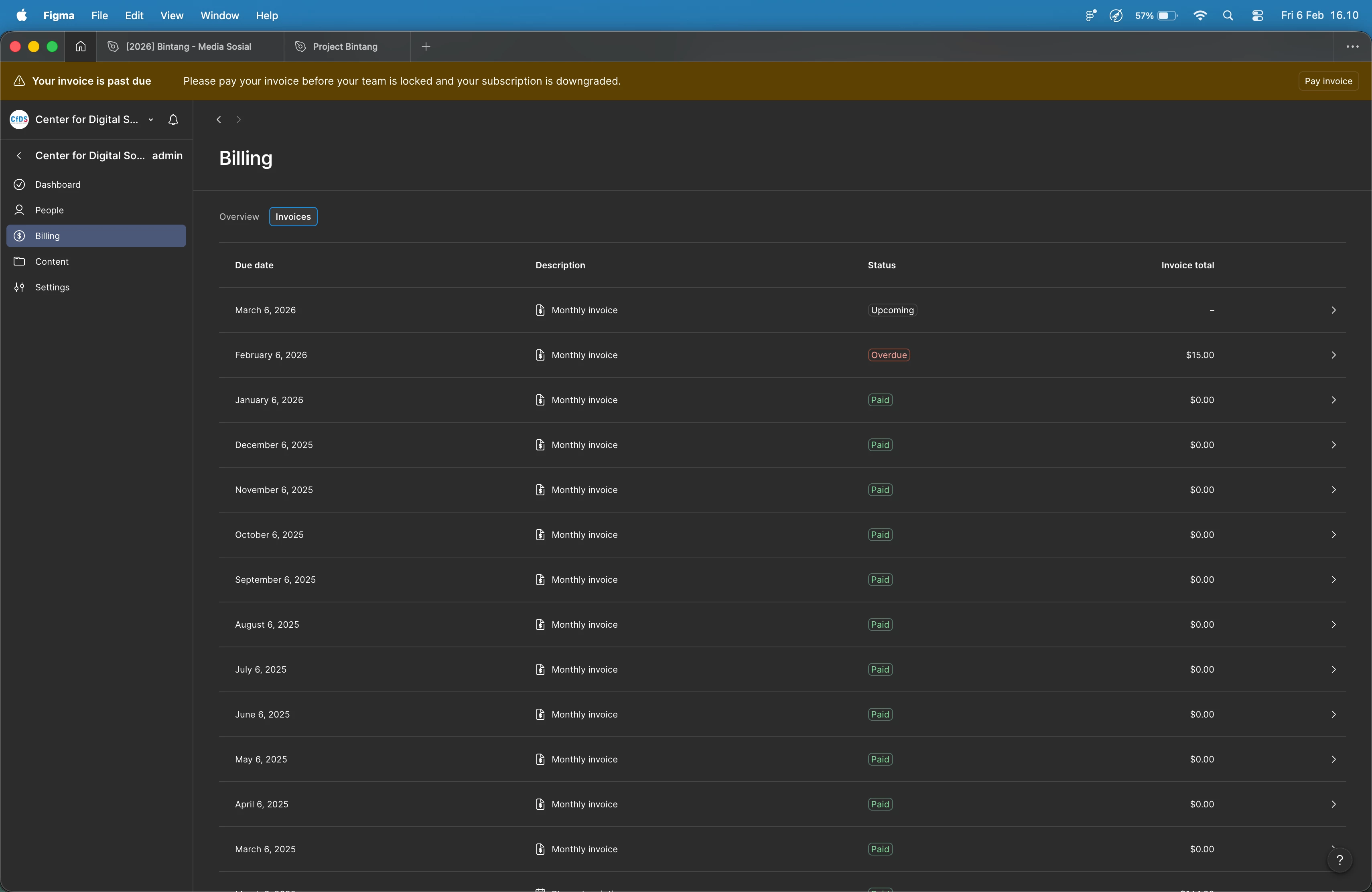Open Settings in the admin sidebar
Image resolution: width=1372 pixels, height=892 pixels.
tap(52, 287)
